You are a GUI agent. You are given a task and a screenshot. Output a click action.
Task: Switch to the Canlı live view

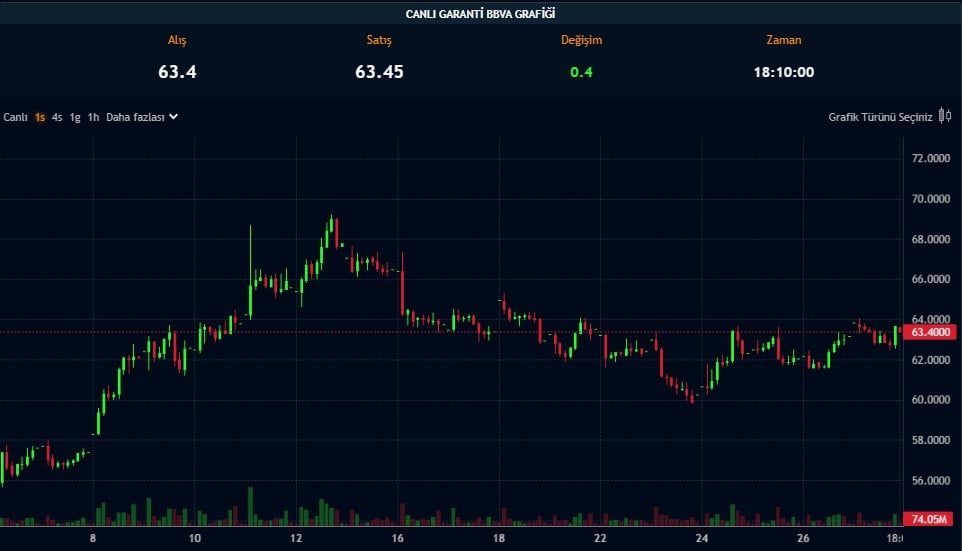tap(15, 117)
